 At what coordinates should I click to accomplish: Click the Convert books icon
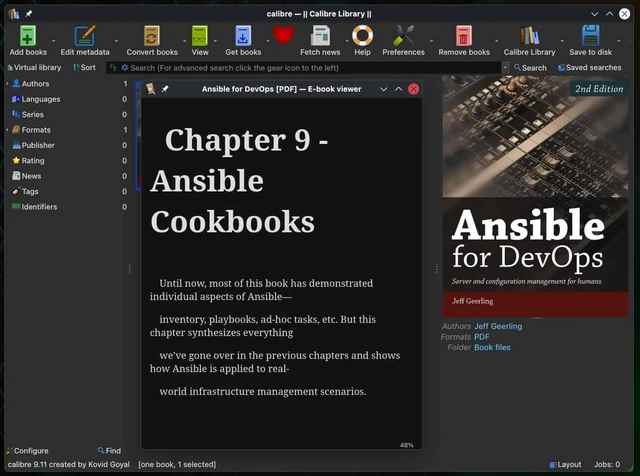[x=151, y=36]
